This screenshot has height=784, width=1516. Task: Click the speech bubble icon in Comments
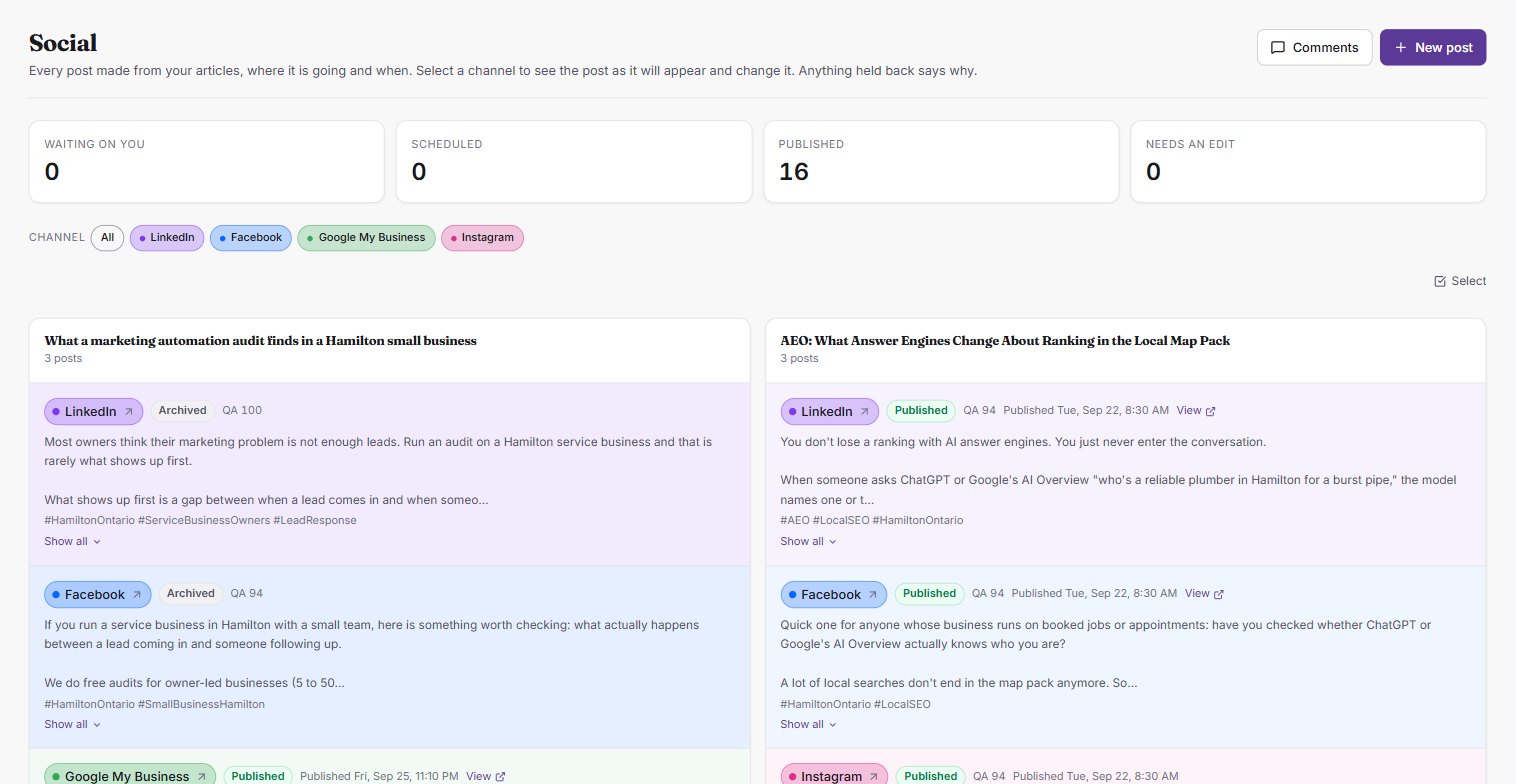coord(1277,48)
